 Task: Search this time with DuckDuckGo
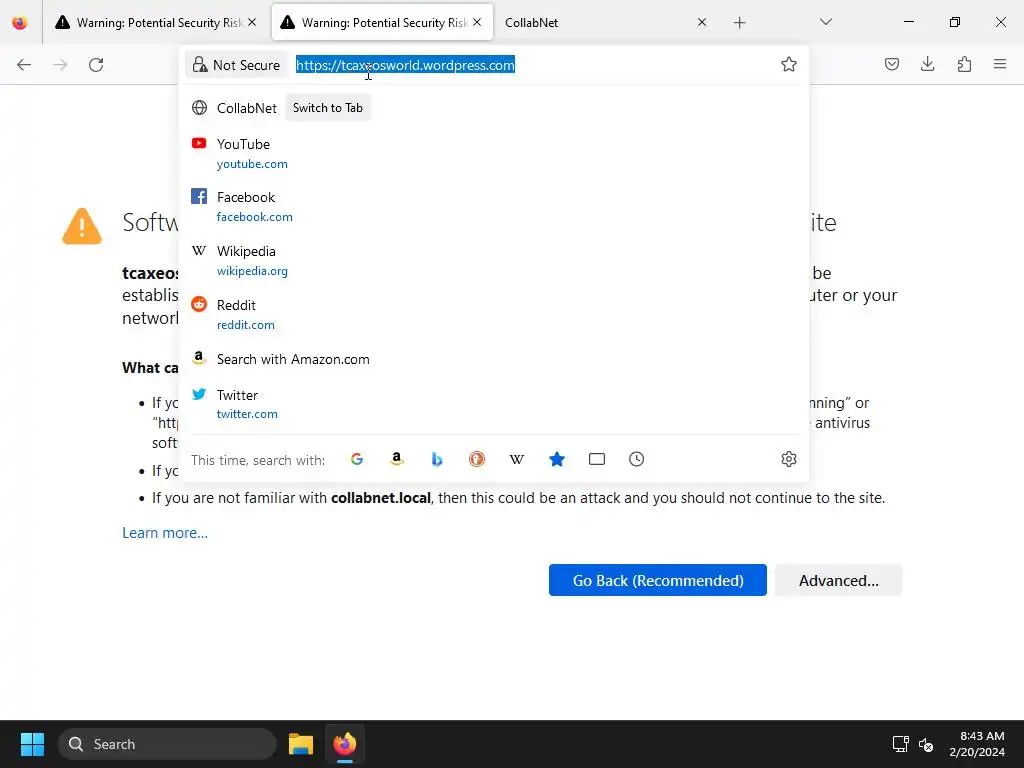coord(477,459)
